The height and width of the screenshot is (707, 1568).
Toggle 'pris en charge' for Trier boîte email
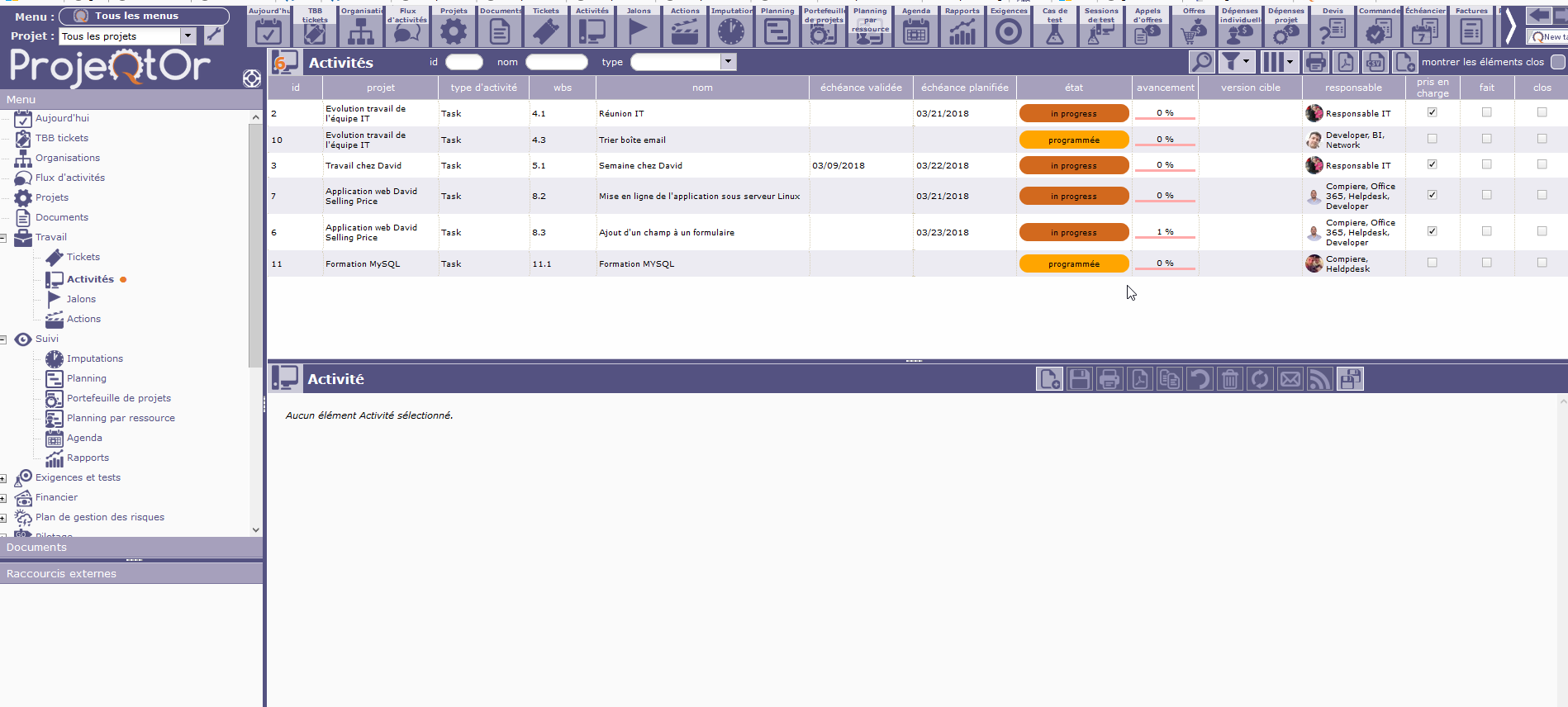(x=1433, y=139)
